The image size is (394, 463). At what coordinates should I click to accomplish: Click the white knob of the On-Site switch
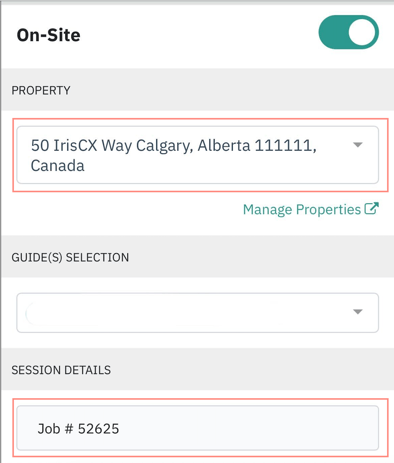click(x=362, y=32)
